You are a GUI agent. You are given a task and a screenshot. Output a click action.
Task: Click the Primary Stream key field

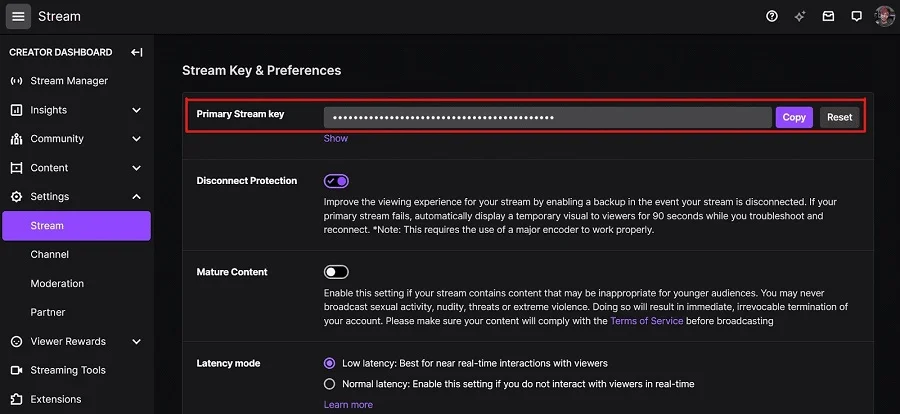click(547, 117)
